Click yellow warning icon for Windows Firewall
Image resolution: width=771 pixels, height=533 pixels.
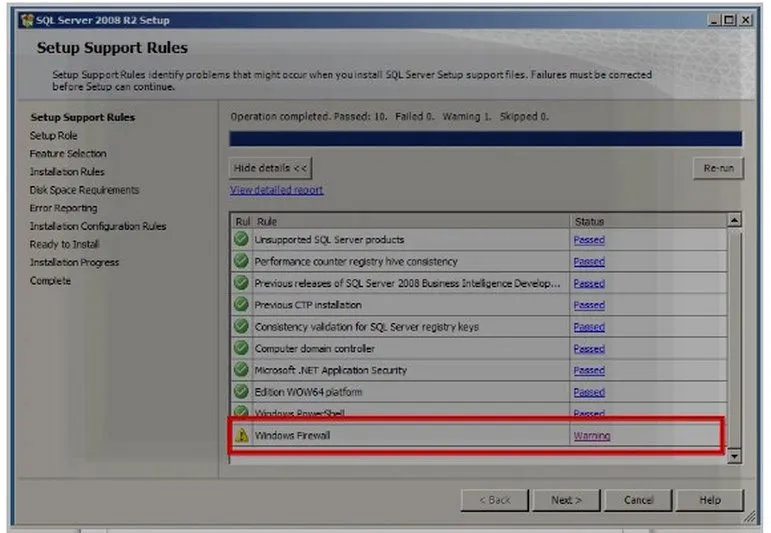(x=241, y=435)
